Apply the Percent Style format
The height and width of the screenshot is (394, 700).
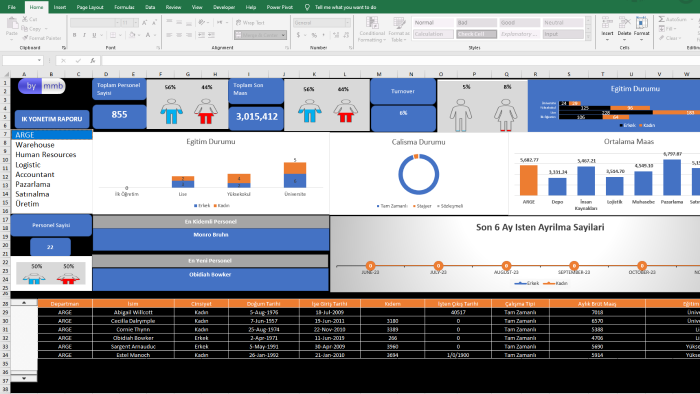pyautogui.click(x=314, y=35)
